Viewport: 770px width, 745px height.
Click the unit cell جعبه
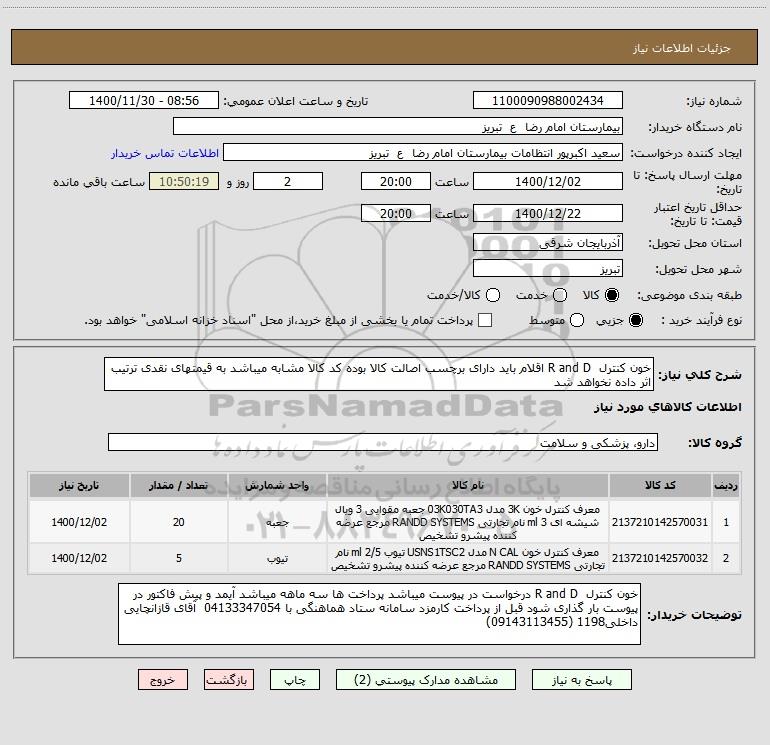pos(277,522)
